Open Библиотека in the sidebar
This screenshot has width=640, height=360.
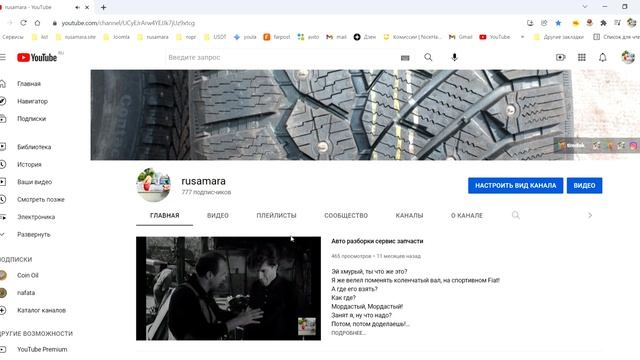(x=34, y=147)
